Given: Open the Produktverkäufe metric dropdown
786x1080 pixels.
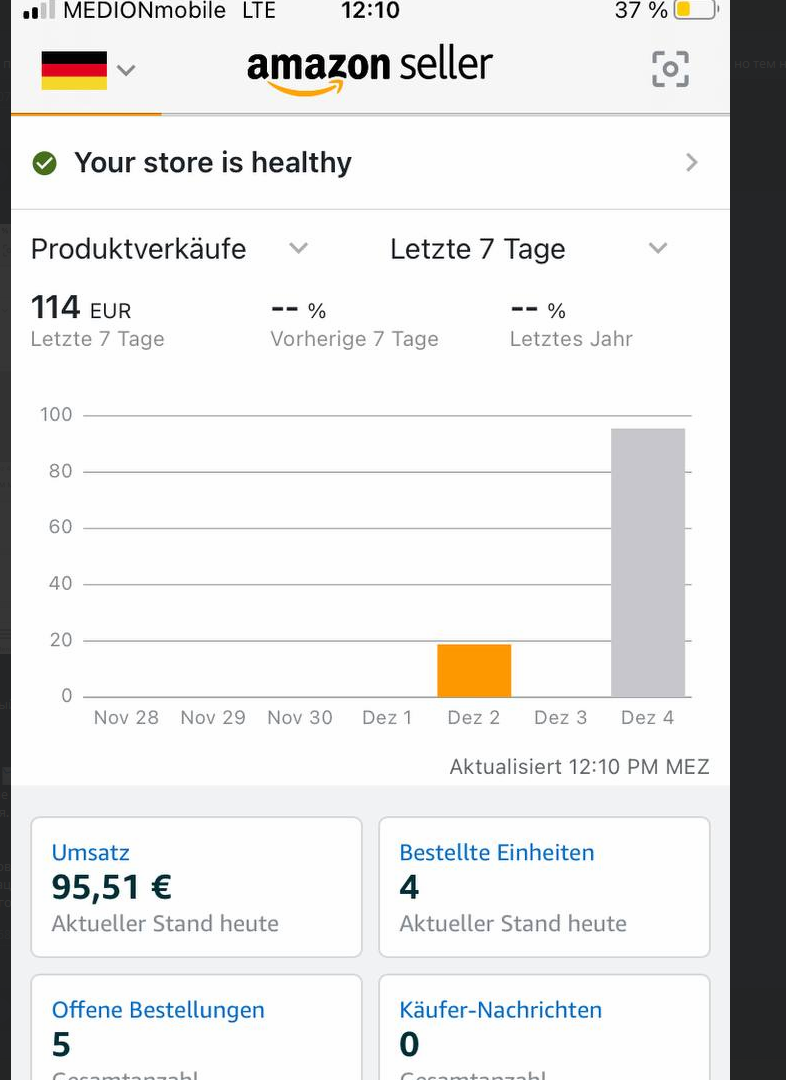Looking at the screenshot, I should (169, 249).
